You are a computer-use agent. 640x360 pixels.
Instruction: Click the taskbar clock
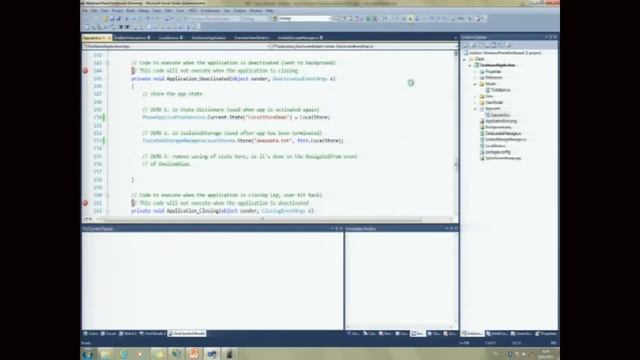(x=546, y=354)
